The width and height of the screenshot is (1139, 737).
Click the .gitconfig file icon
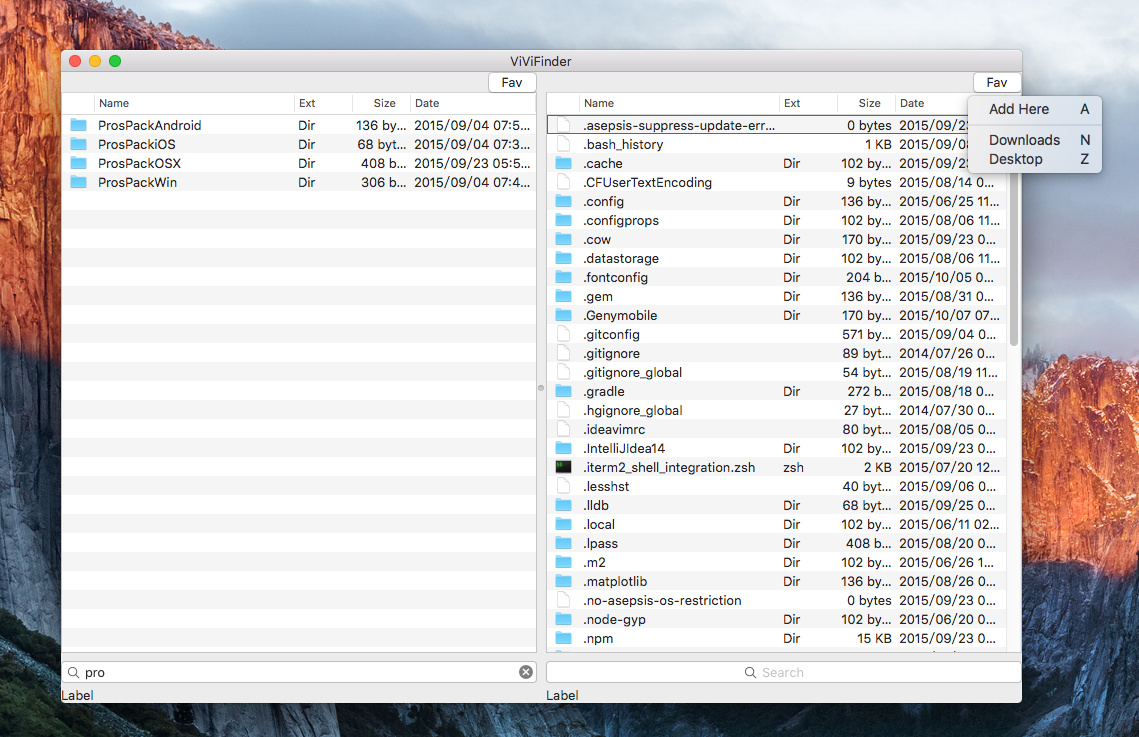[564, 334]
